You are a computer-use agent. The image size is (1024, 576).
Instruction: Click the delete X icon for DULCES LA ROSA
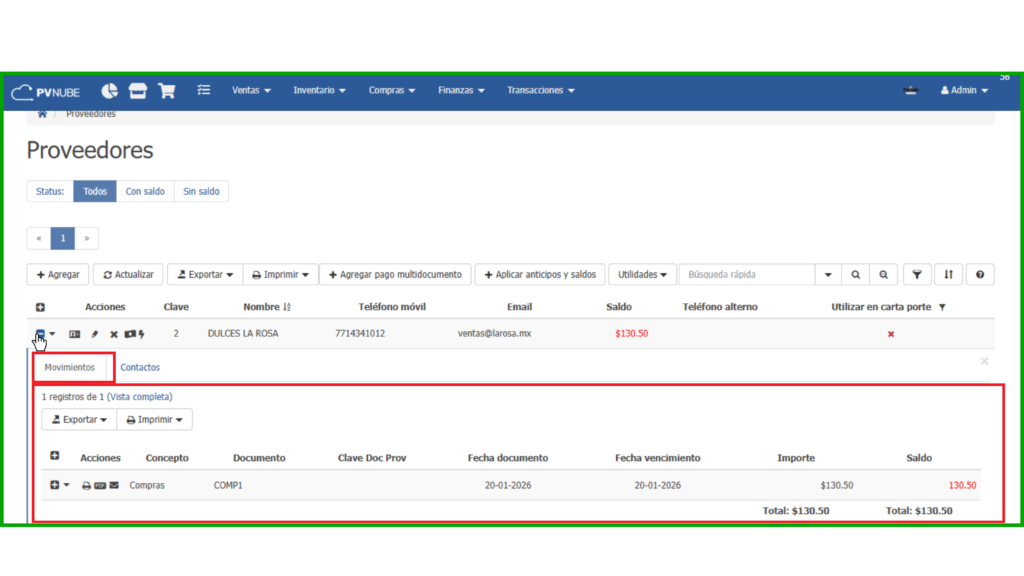(113, 334)
